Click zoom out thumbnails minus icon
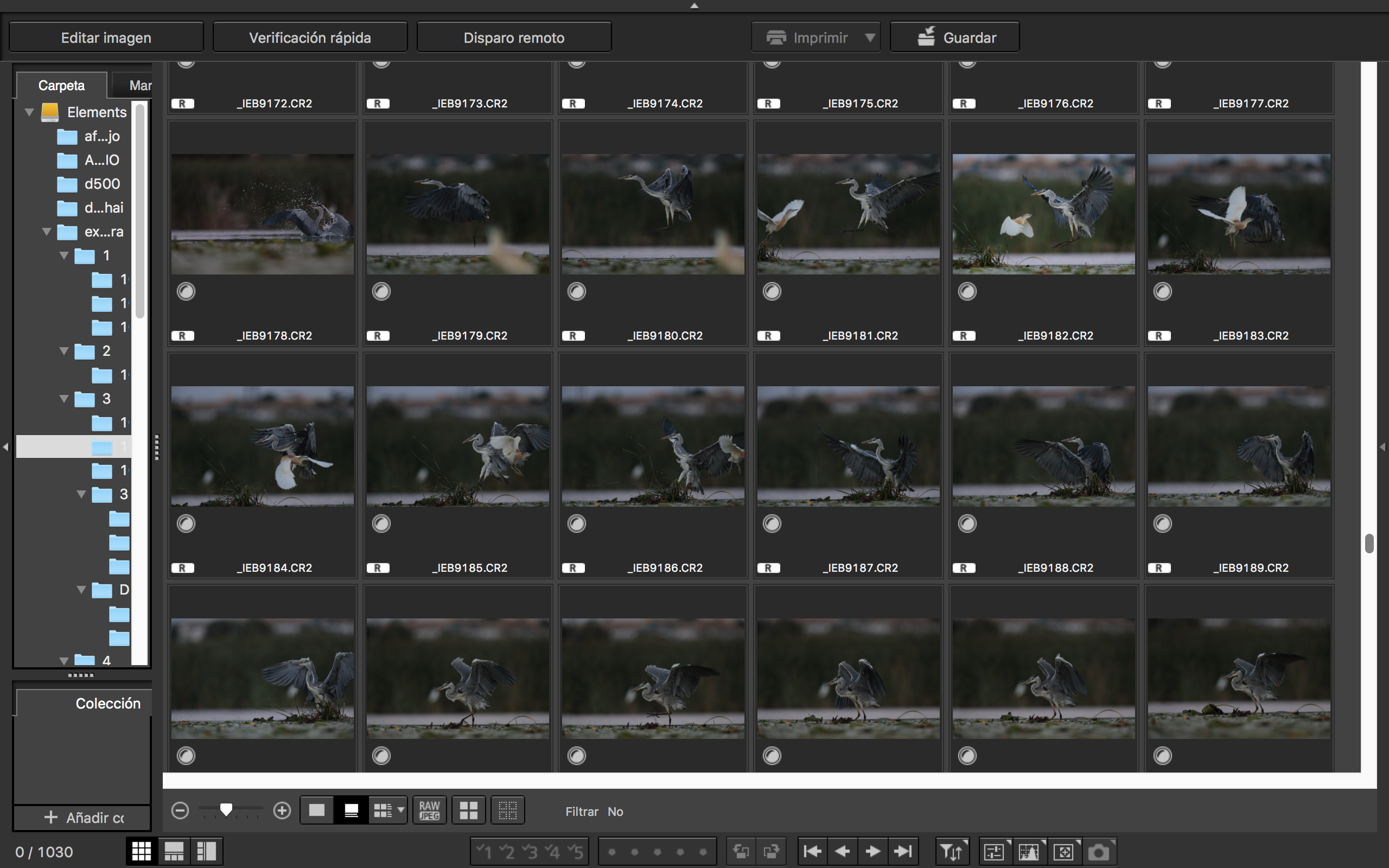The width and height of the screenshot is (1389, 868). [x=180, y=810]
